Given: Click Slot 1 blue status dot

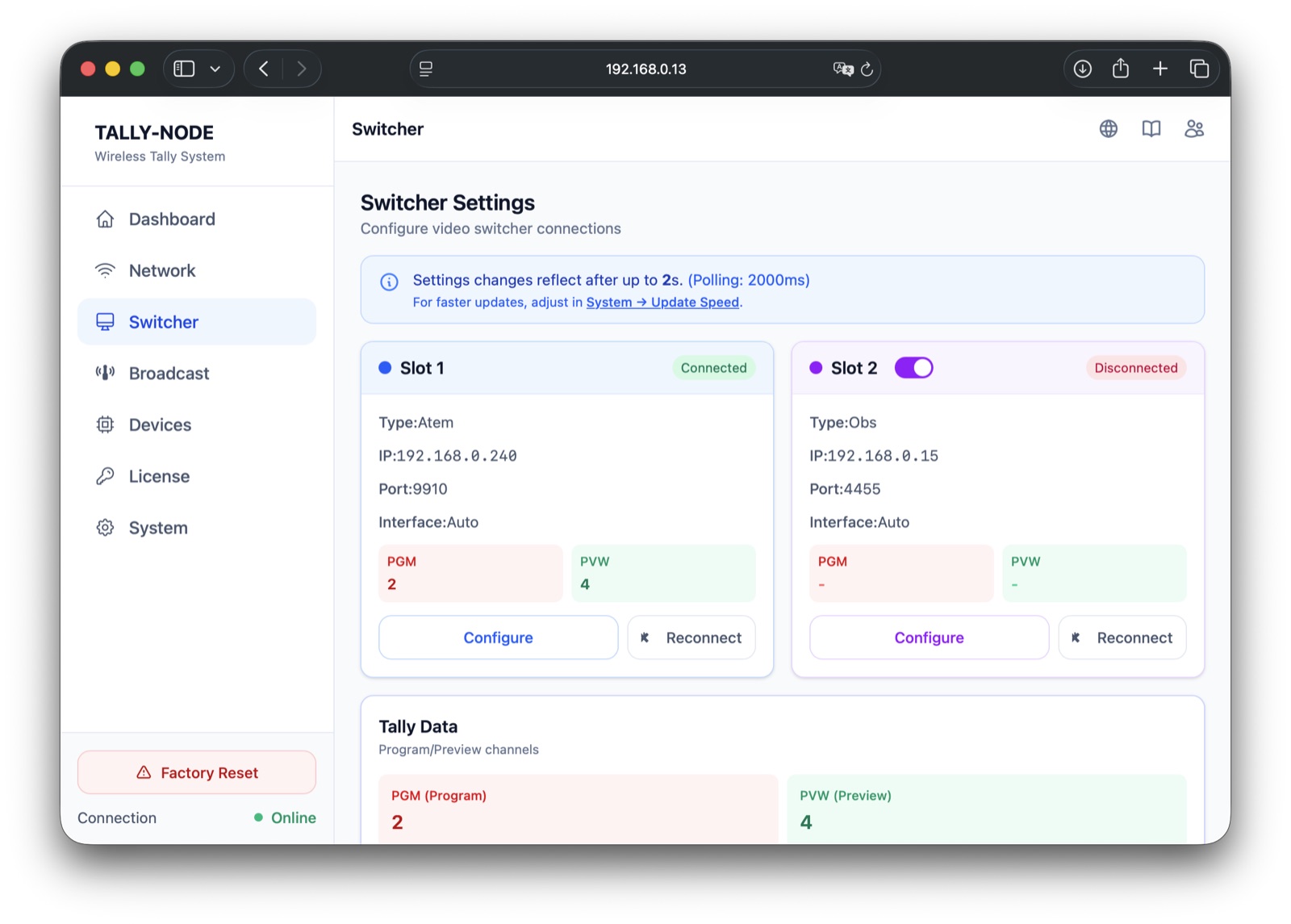Looking at the screenshot, I should [x=385, y=368].
